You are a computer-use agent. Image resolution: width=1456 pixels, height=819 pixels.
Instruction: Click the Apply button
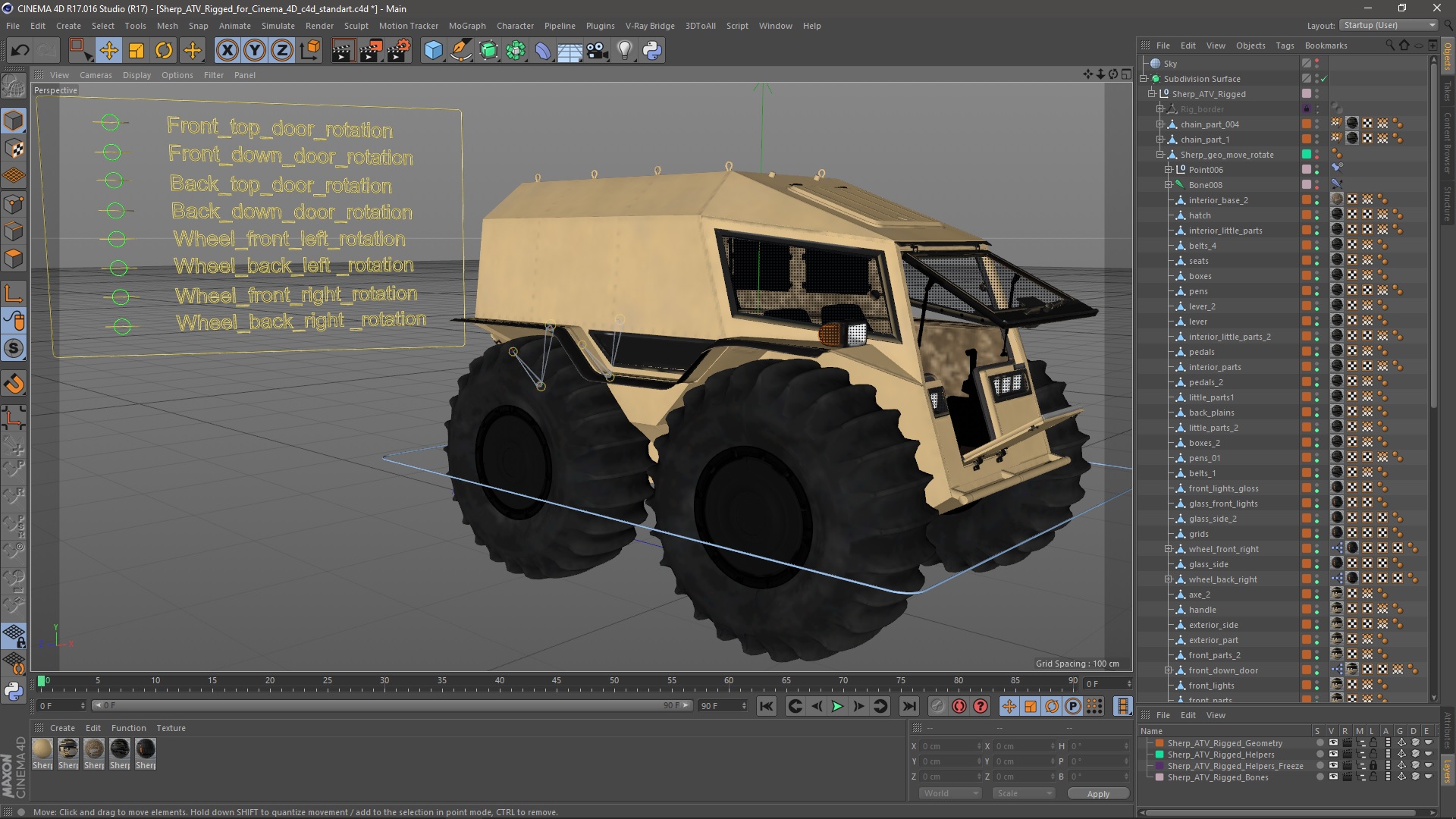click(x=1098, y=793)
